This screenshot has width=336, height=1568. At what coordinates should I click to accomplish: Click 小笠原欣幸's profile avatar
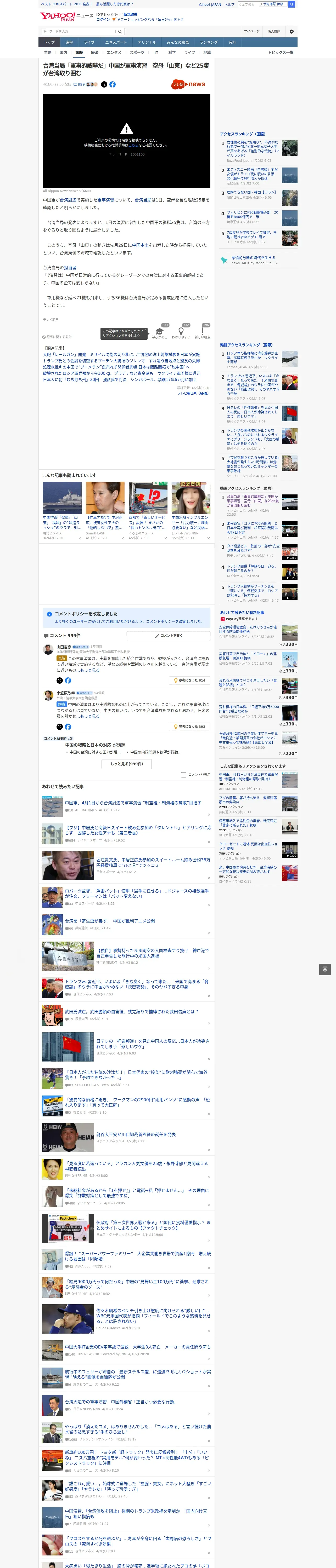[48, 696]
